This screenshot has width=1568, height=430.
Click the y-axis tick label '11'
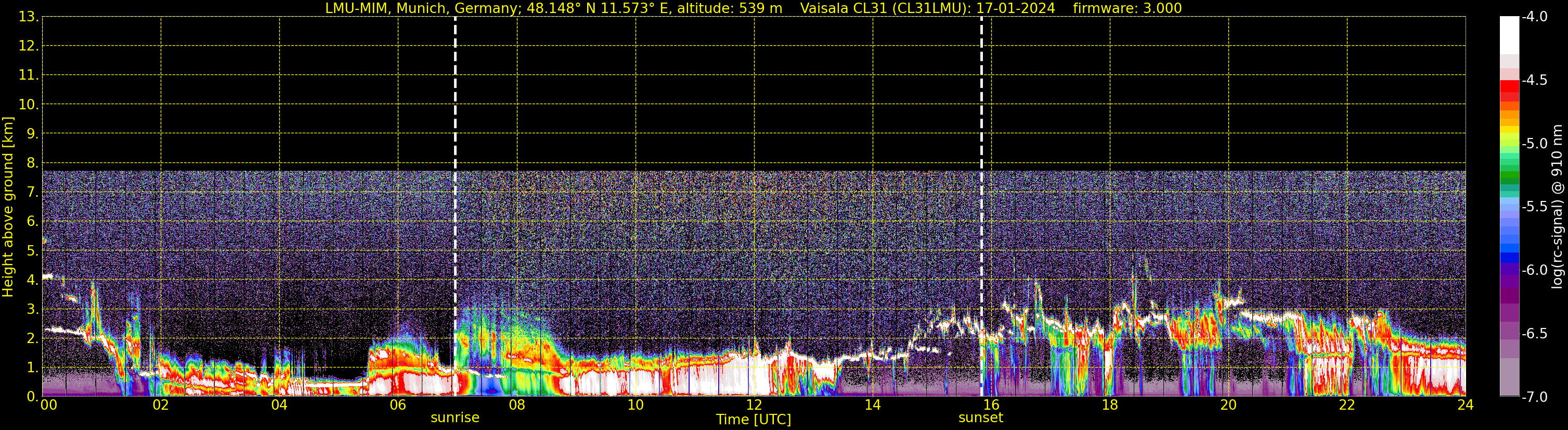[x=28, y=75]
